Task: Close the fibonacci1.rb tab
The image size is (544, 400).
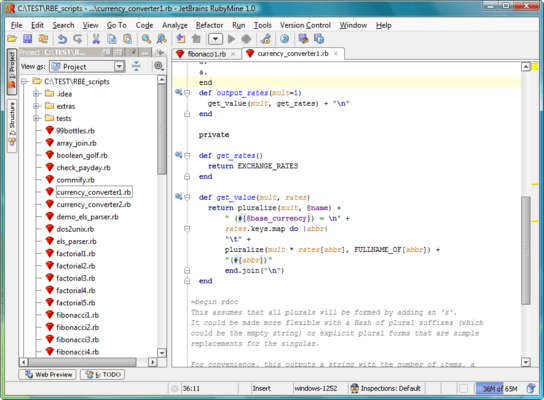Action: [233, 54]
